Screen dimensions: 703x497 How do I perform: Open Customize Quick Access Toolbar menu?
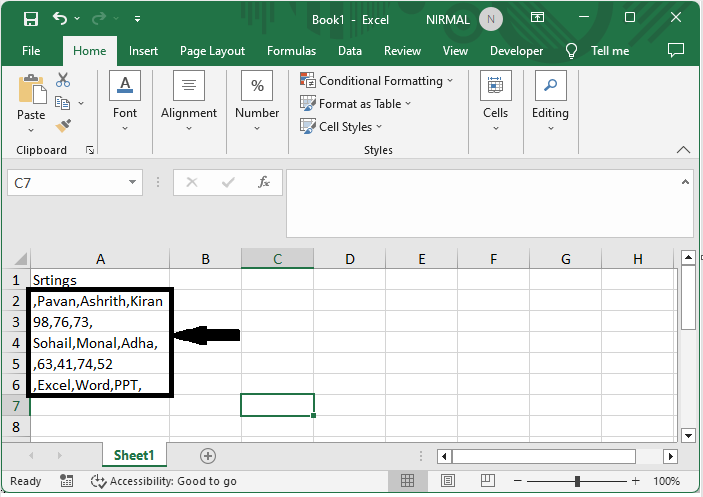(x=138, y=19)
